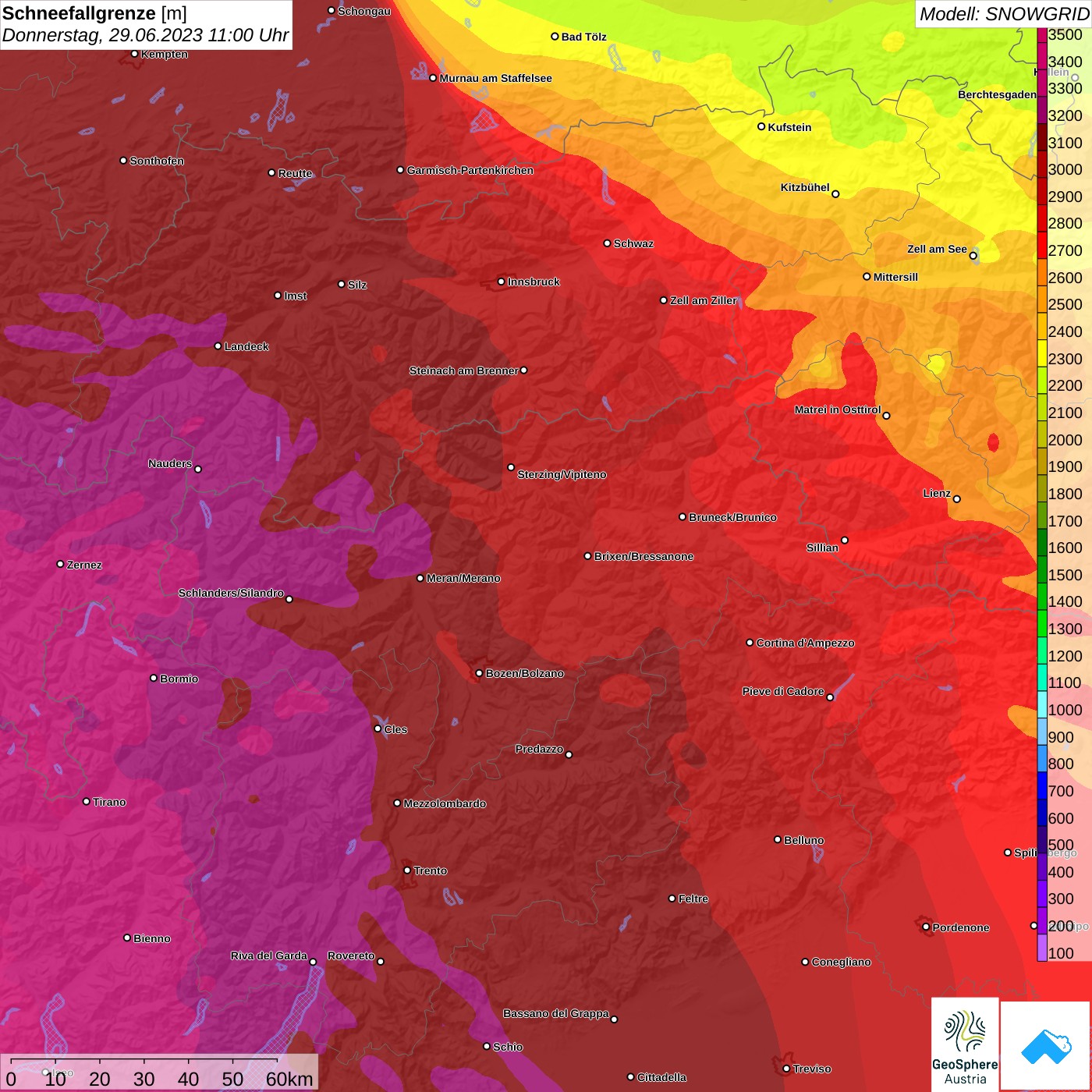The width and height of the screenshot is (1092, 1092).
Task: Click the 'Bruneck/Brunico' label
Action: [x=732, y=517]
